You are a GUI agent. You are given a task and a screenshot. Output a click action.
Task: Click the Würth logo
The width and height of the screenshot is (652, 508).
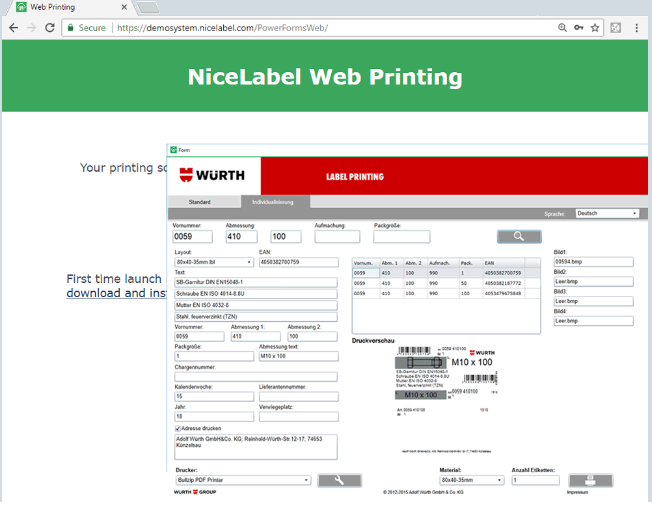point(212,175)
